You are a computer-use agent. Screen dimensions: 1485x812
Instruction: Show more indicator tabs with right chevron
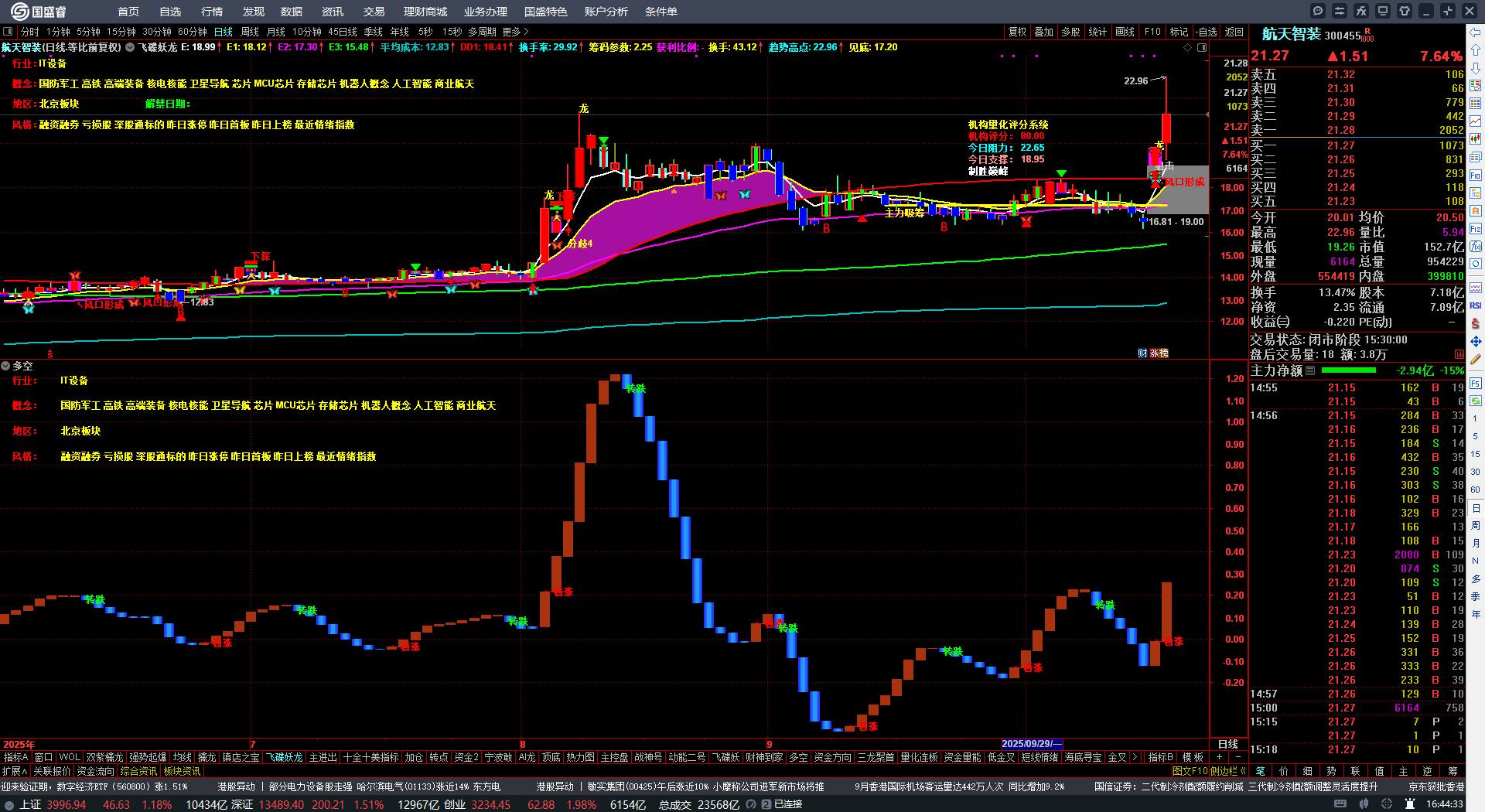(1135, 757)
